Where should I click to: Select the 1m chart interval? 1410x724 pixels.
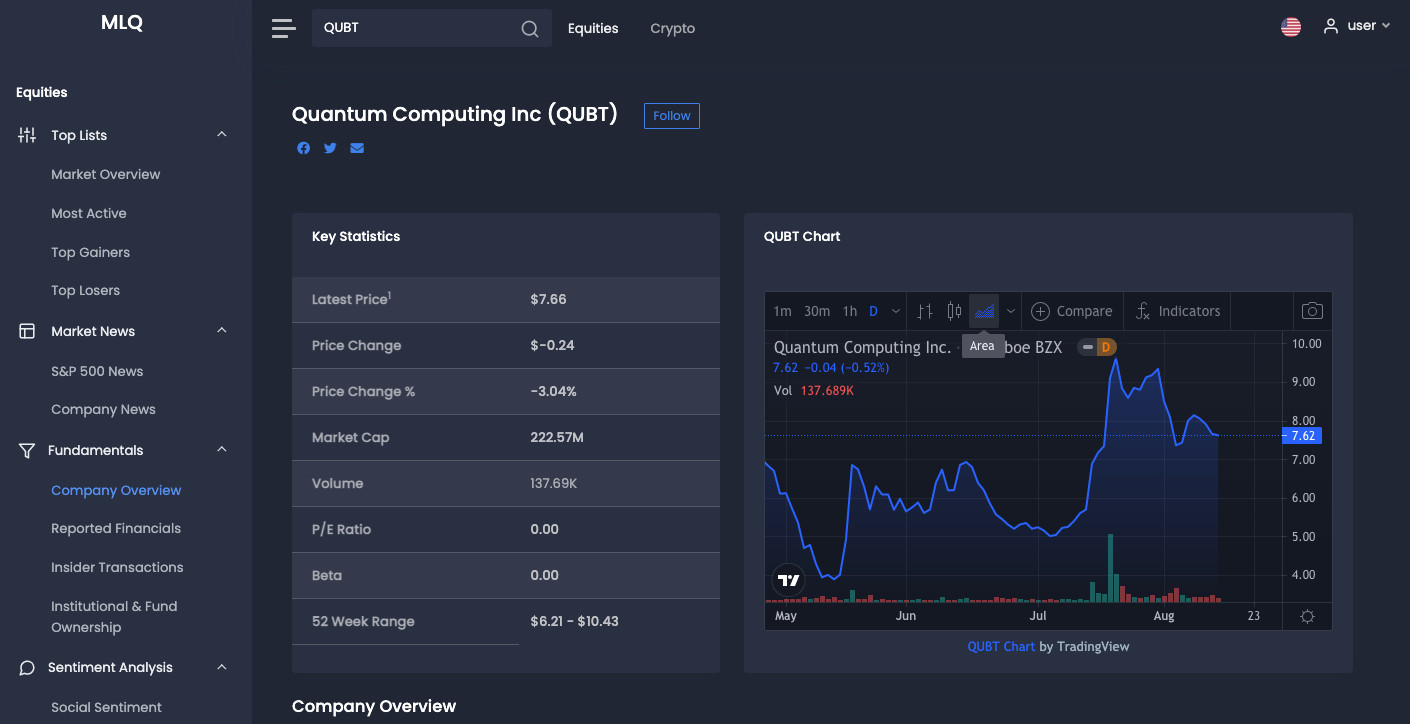pyautogui.click(x=782, y=311)
